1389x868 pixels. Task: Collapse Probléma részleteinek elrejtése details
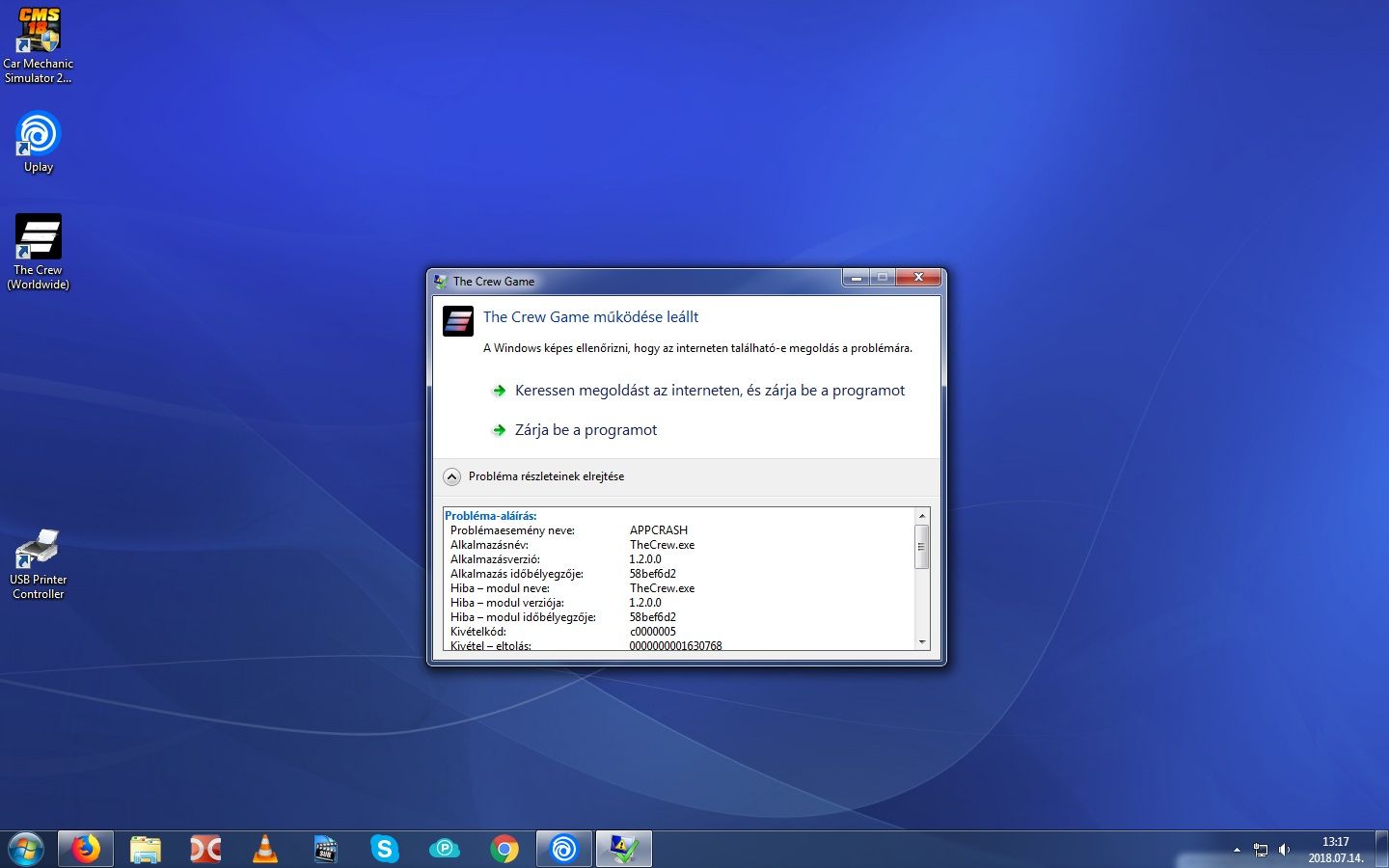tap(533, 476)
